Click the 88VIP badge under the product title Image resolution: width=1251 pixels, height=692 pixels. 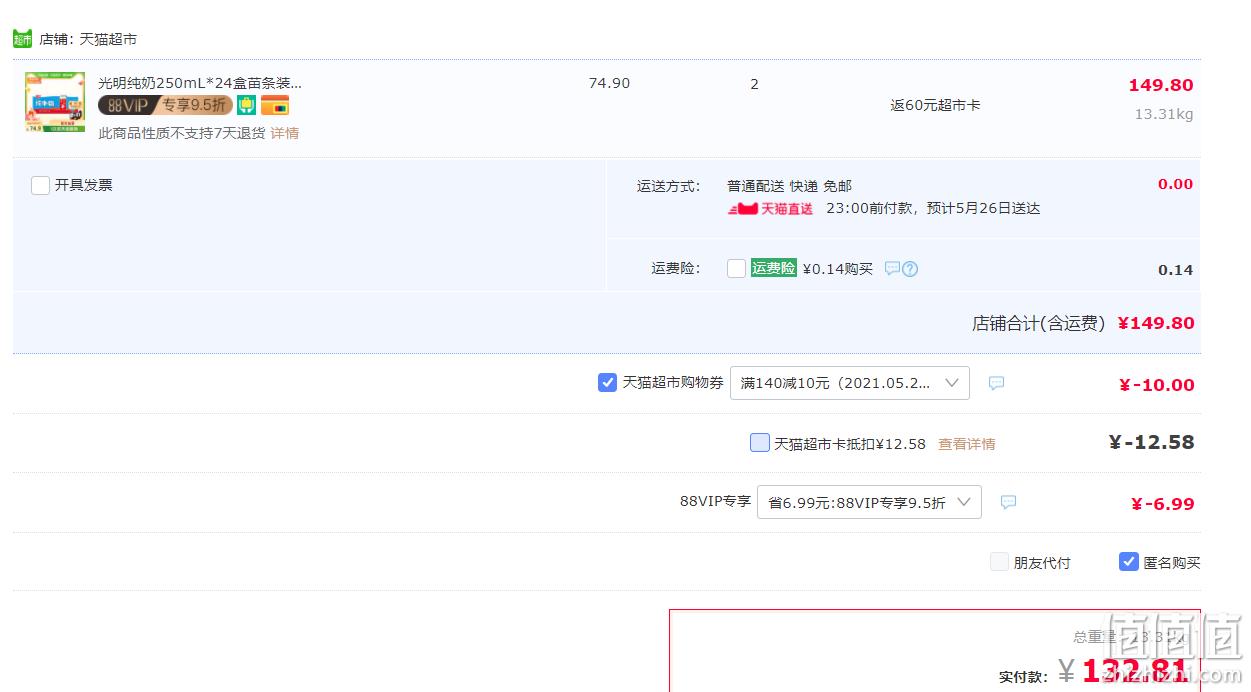126,105
